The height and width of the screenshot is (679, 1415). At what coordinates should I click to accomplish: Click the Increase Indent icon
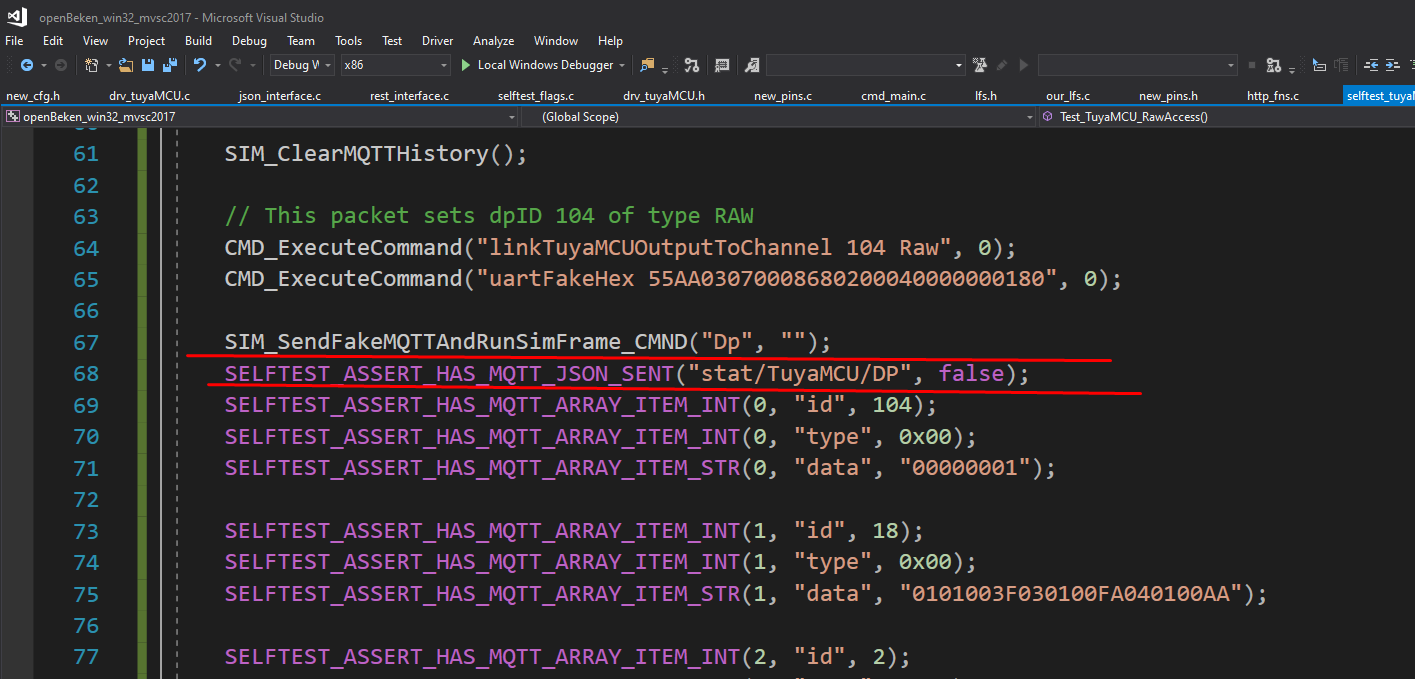click(x=1393, y=65)
